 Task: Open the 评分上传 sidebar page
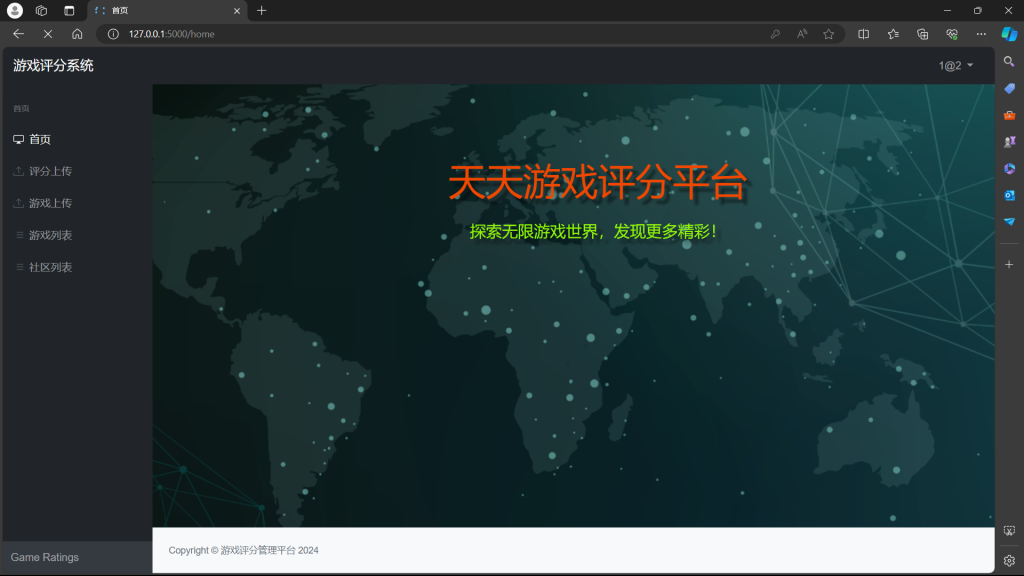50,171
